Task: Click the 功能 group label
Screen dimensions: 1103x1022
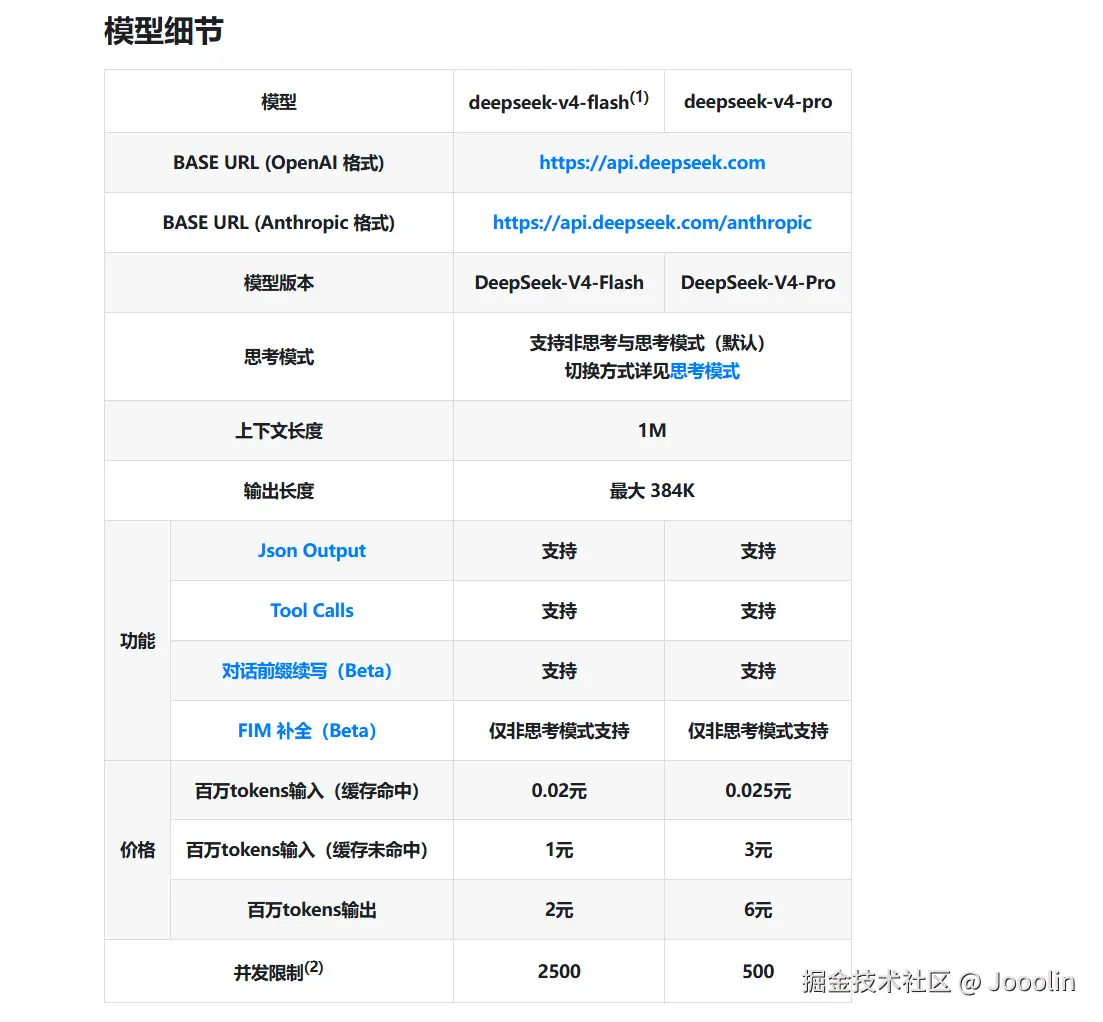Action: (x=138, y=641)
